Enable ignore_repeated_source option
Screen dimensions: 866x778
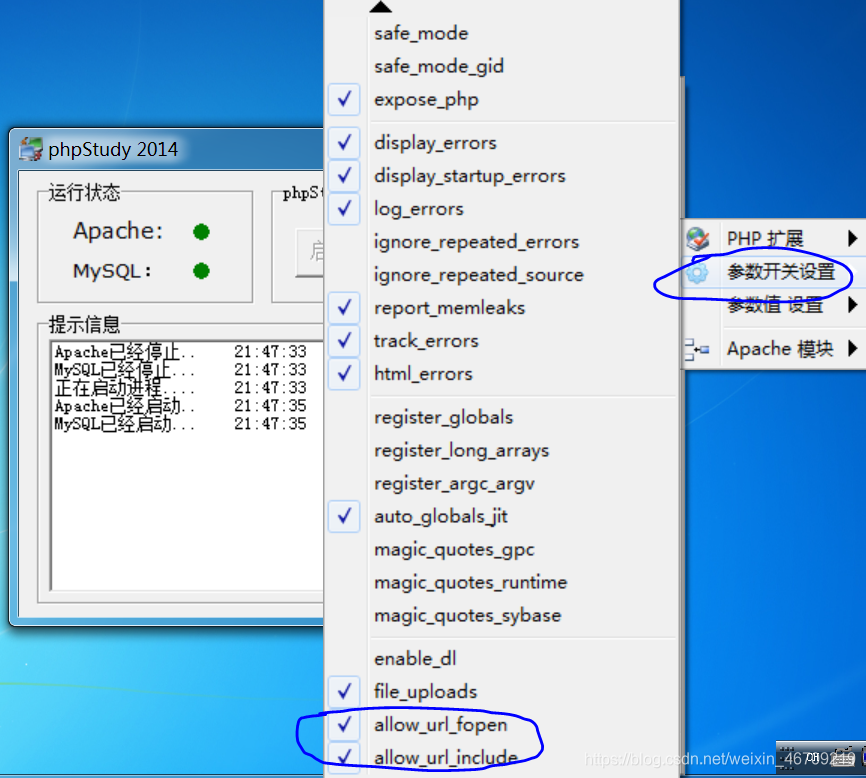(x=501, y=275)
